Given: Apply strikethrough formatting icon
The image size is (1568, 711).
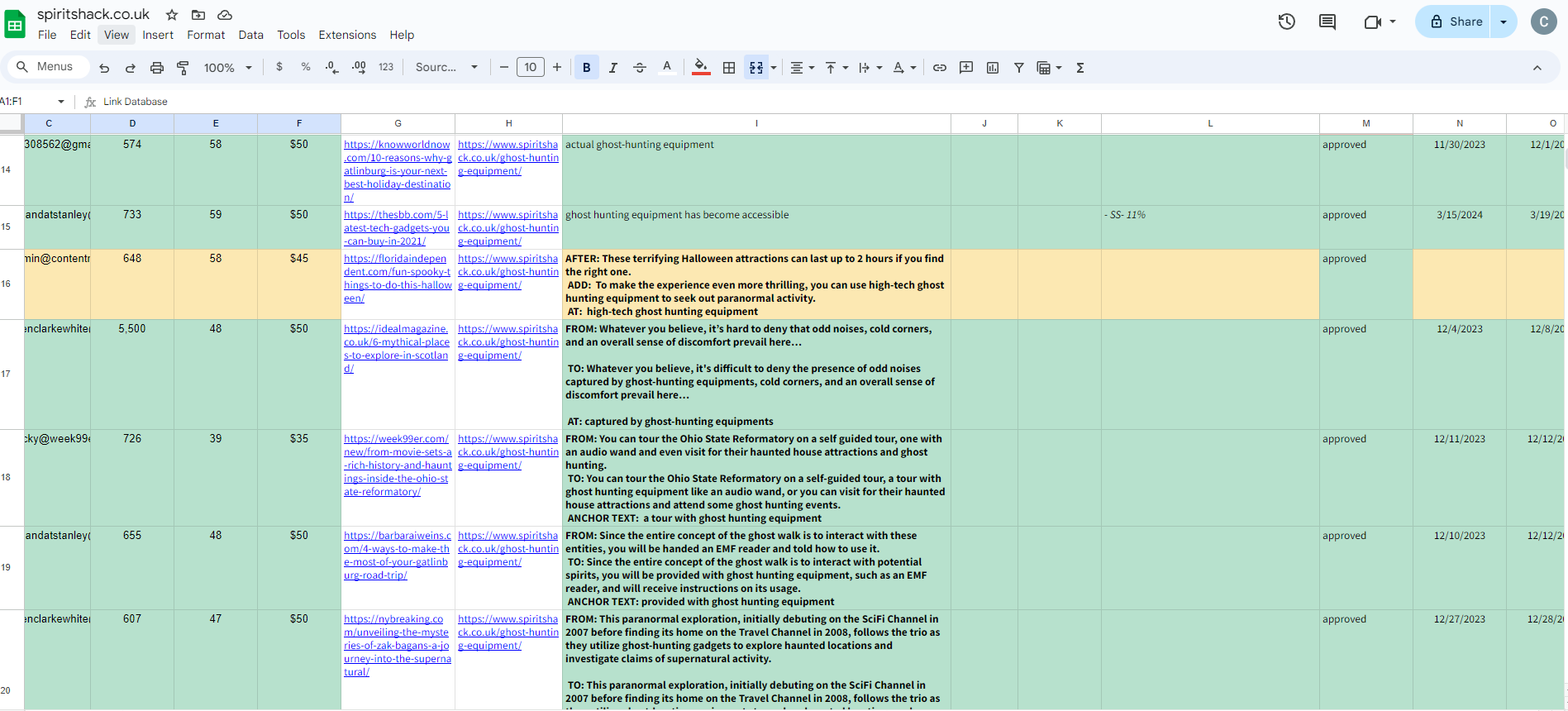Looking at the screenshot, I should coord(640,68).
